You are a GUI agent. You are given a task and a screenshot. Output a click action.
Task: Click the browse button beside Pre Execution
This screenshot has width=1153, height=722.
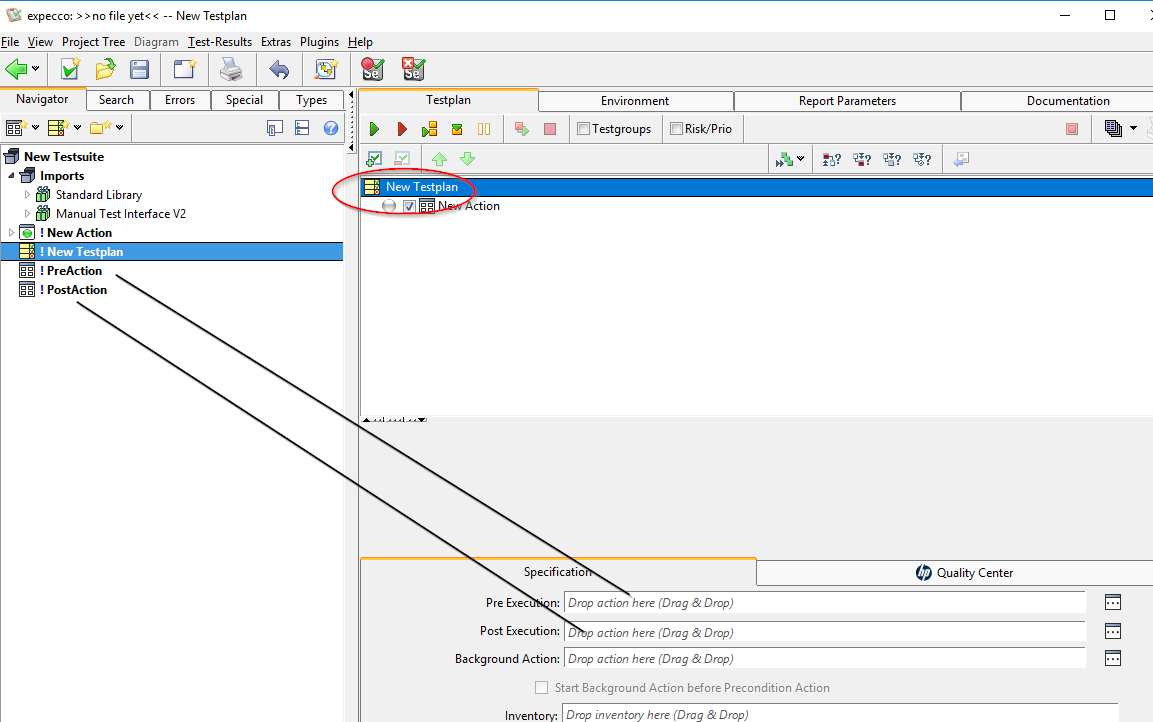pos(1112,602)
